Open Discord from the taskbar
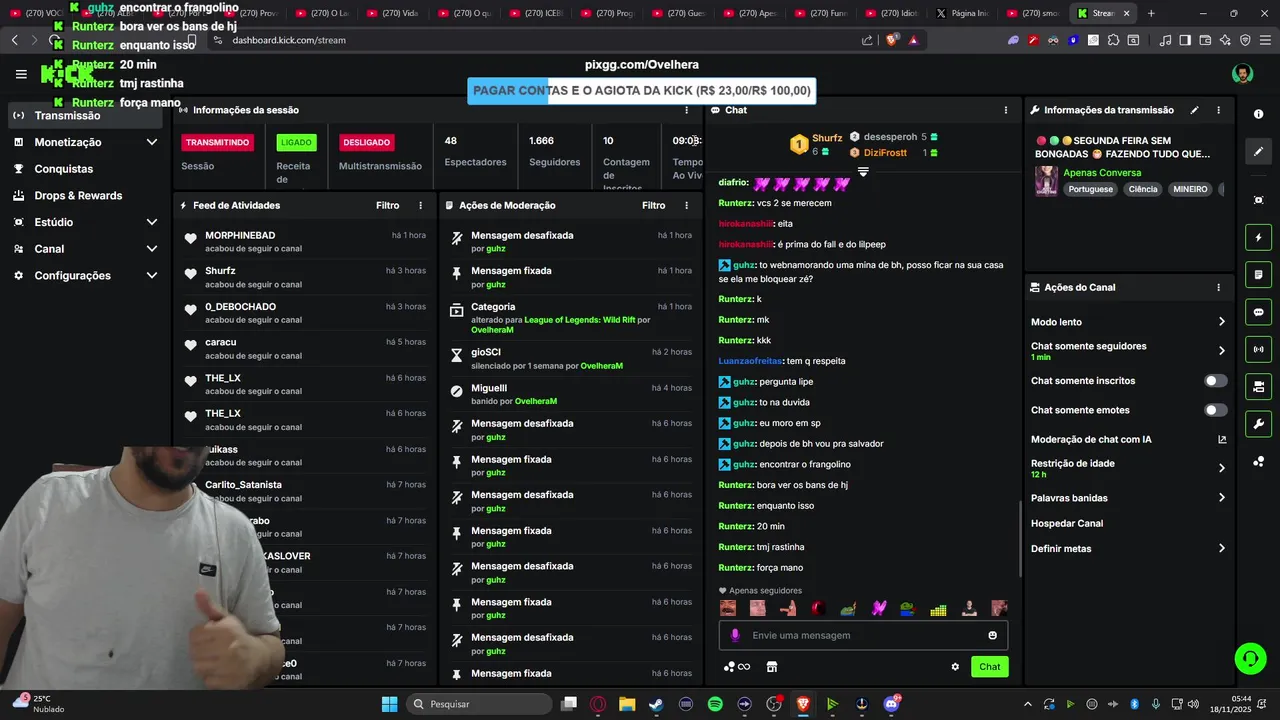 [891, 704]
